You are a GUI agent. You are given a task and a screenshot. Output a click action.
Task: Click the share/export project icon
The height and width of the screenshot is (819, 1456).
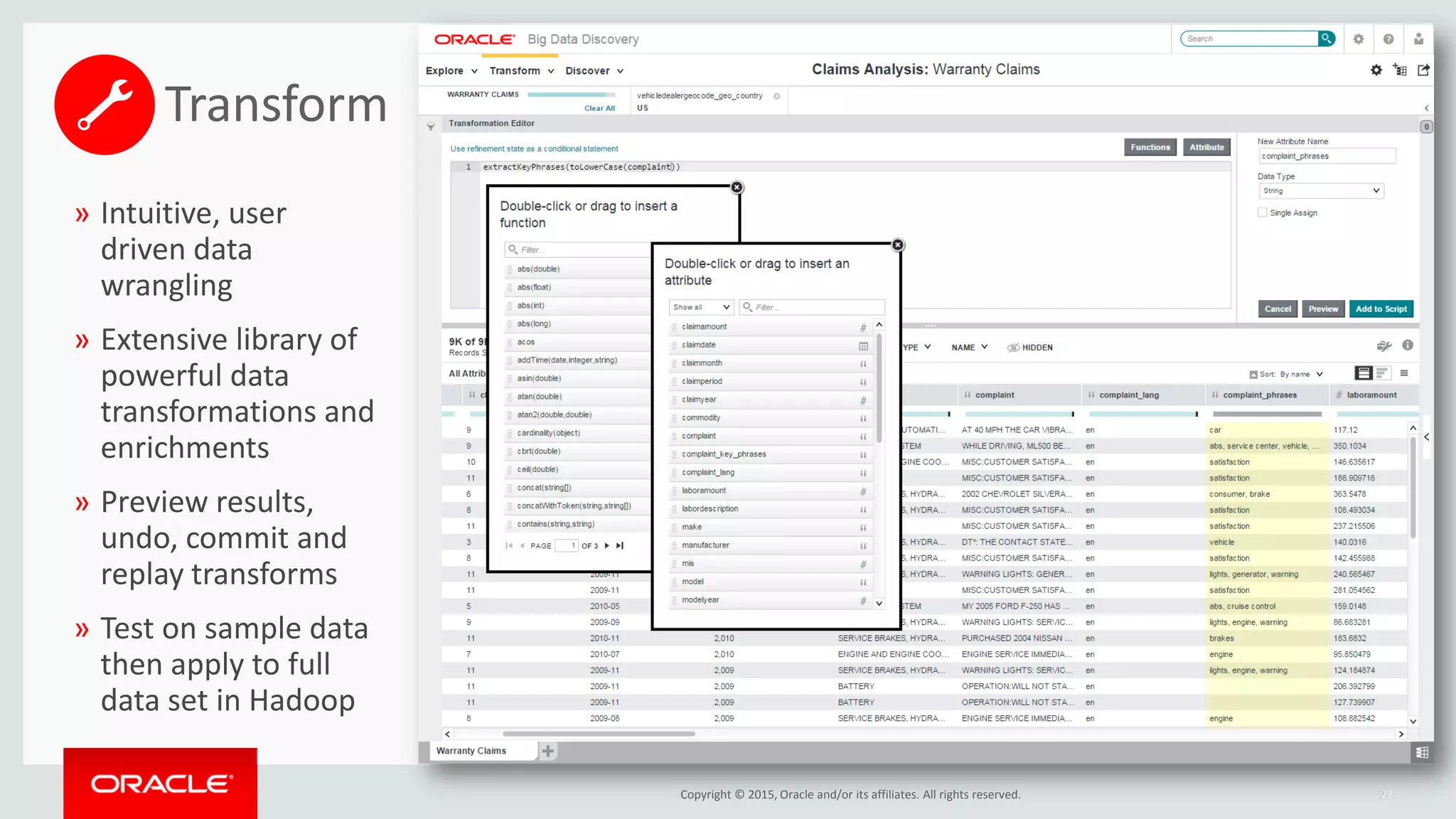(1423, 70)
